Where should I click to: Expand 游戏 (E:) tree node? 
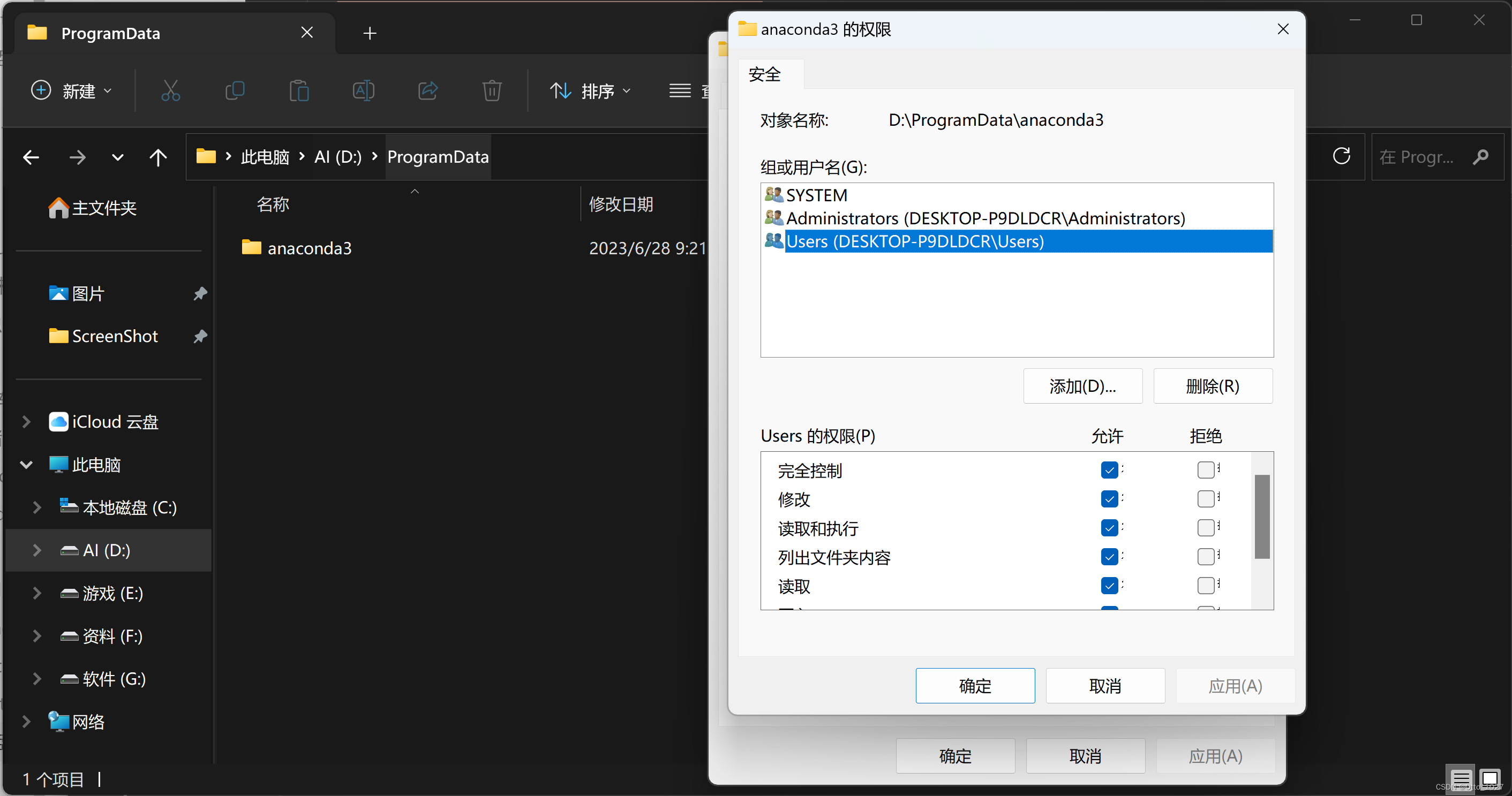tap(37, 593)
